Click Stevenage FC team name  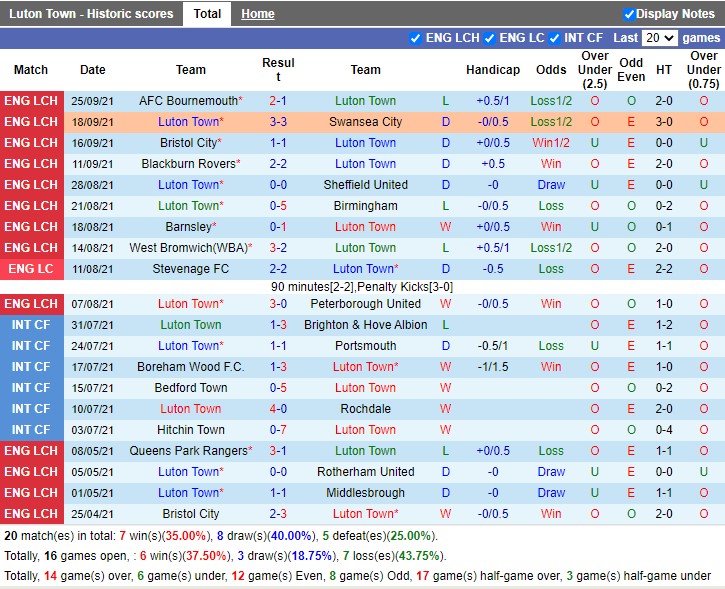tap(191, 269)
